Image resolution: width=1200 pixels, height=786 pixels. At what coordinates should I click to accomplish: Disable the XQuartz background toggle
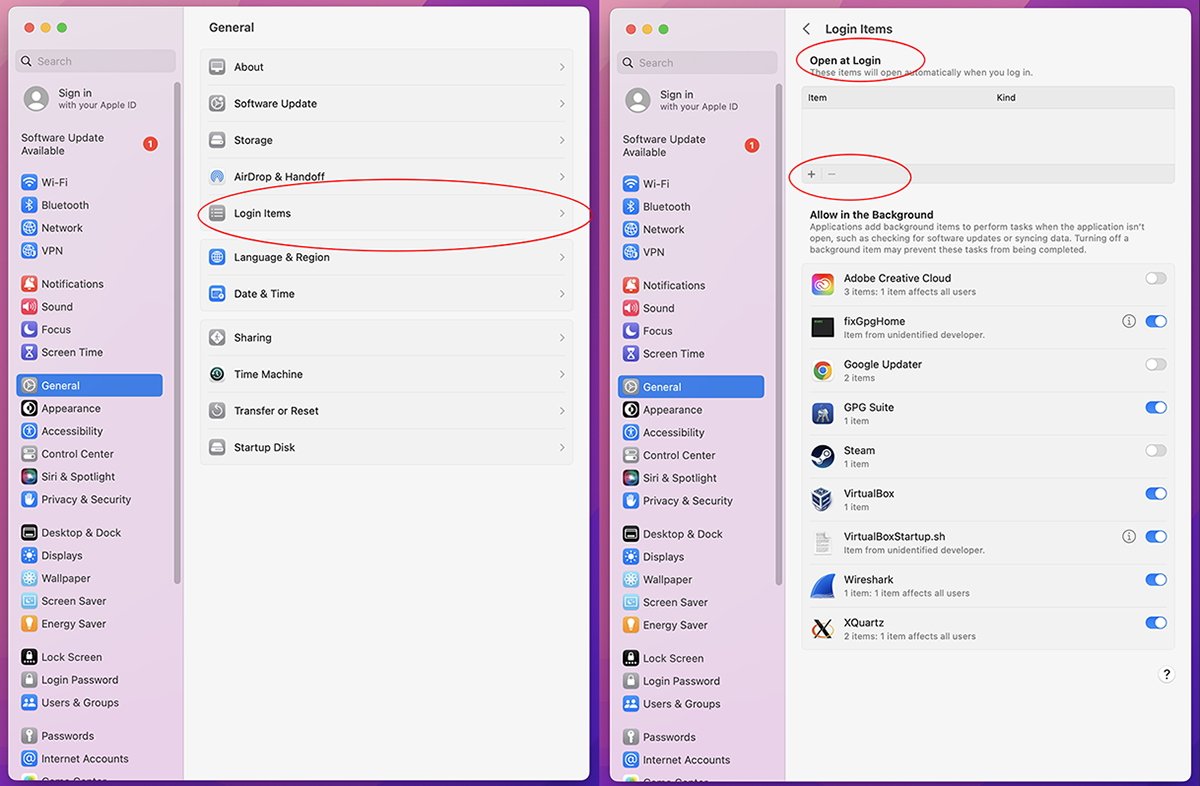(x=1155, y=623)
